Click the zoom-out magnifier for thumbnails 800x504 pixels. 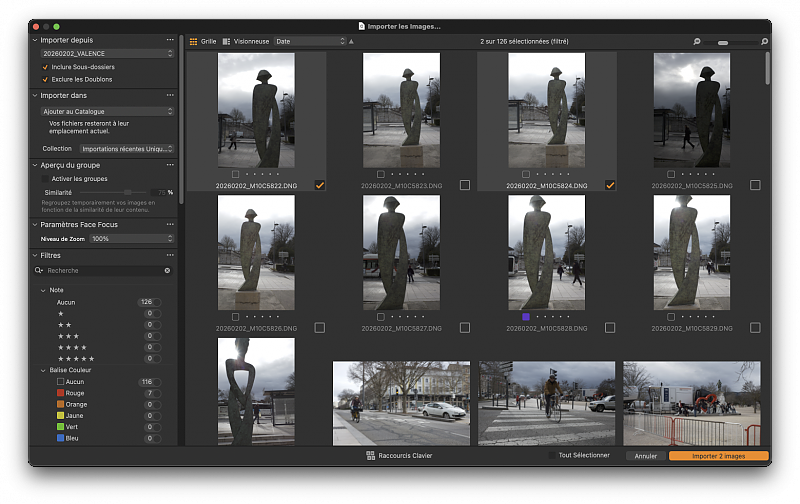coord(697,42)
